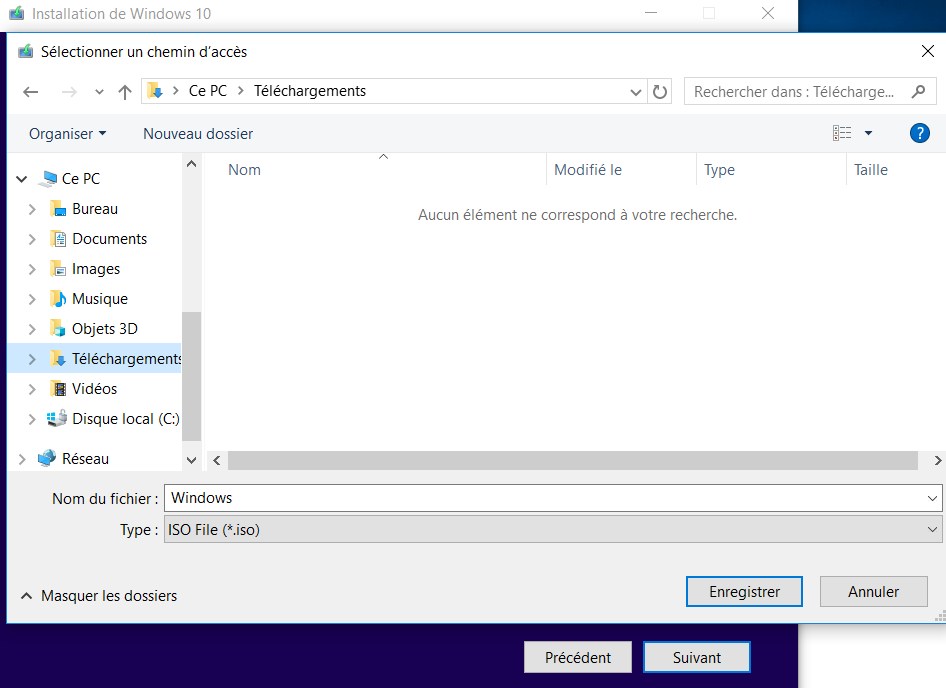Click the Vidéos folder icon
The image size is (946, 688).
(59, 389)
